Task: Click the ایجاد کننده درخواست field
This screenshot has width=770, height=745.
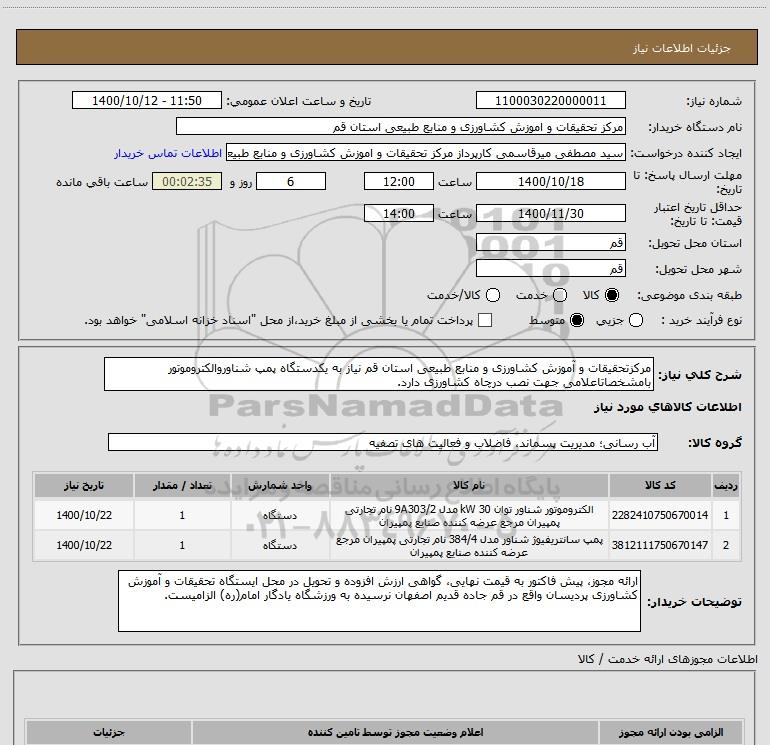Action: point(426,153)
